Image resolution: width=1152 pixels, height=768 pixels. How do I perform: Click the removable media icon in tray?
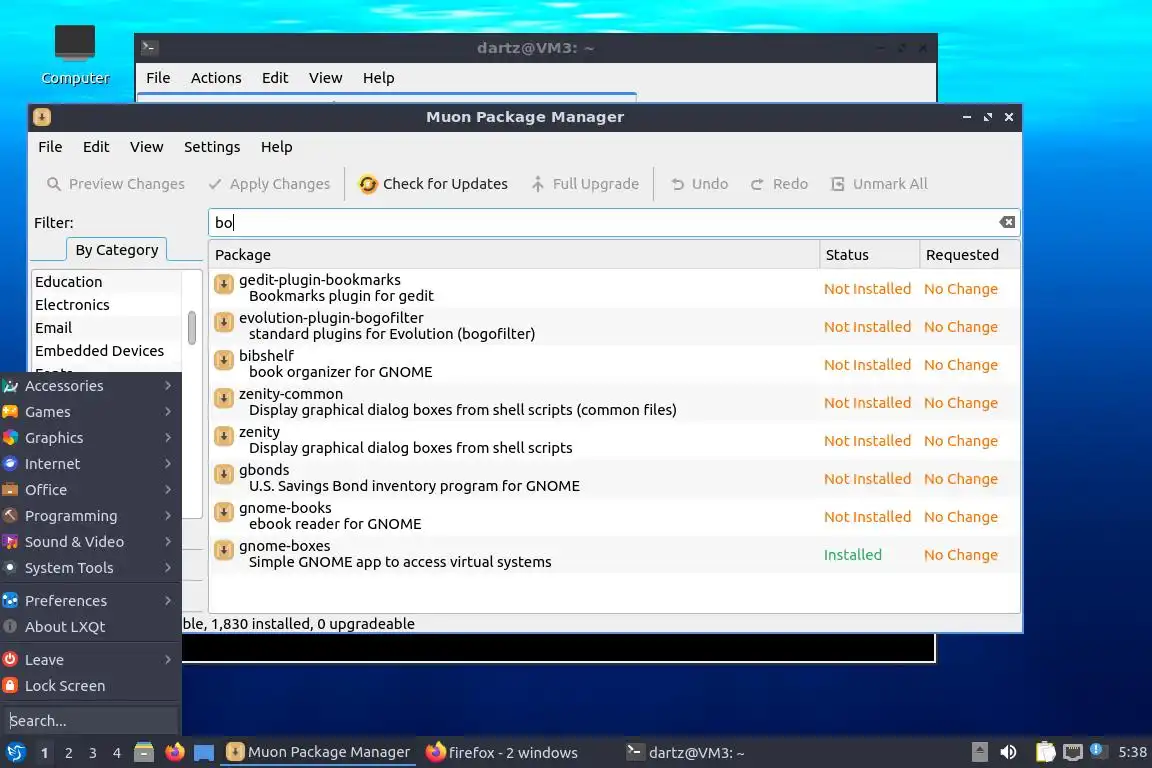979,752
